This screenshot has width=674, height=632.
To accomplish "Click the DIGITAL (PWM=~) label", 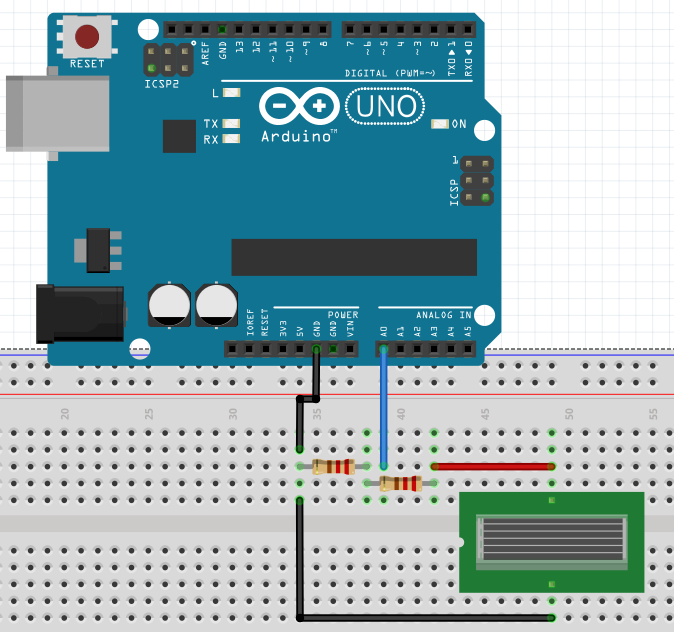I will (x=390, y=73).
